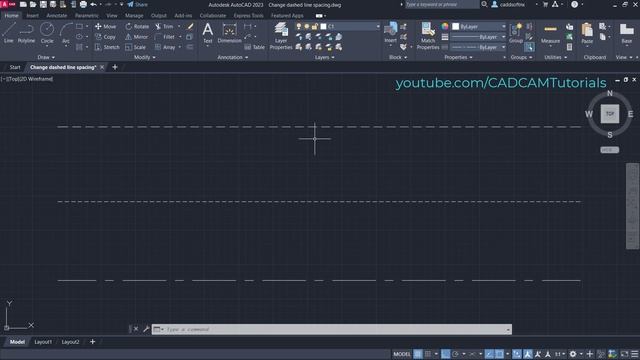Activate the Stretch command
This screenshot has width=640, height=360.
(107, 47)
